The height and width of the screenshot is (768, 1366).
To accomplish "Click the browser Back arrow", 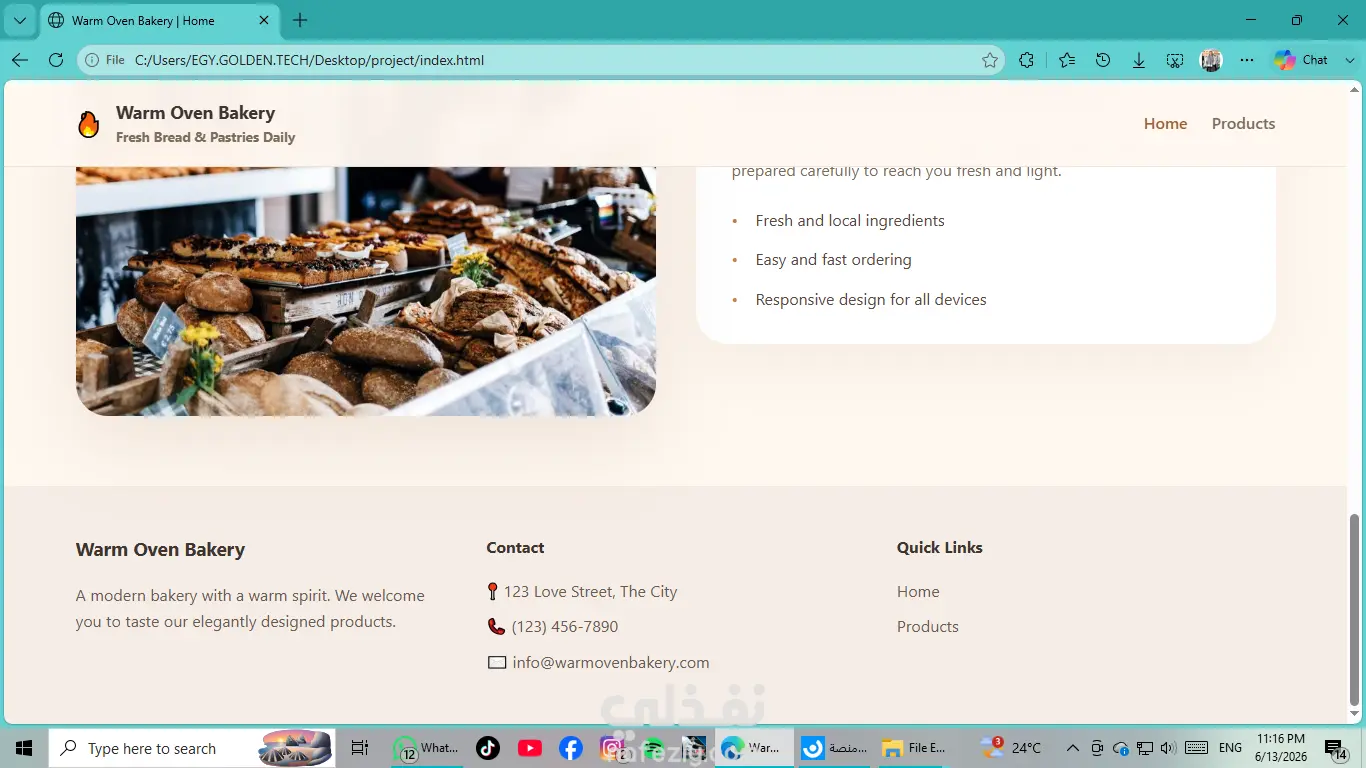I will 20,60.
